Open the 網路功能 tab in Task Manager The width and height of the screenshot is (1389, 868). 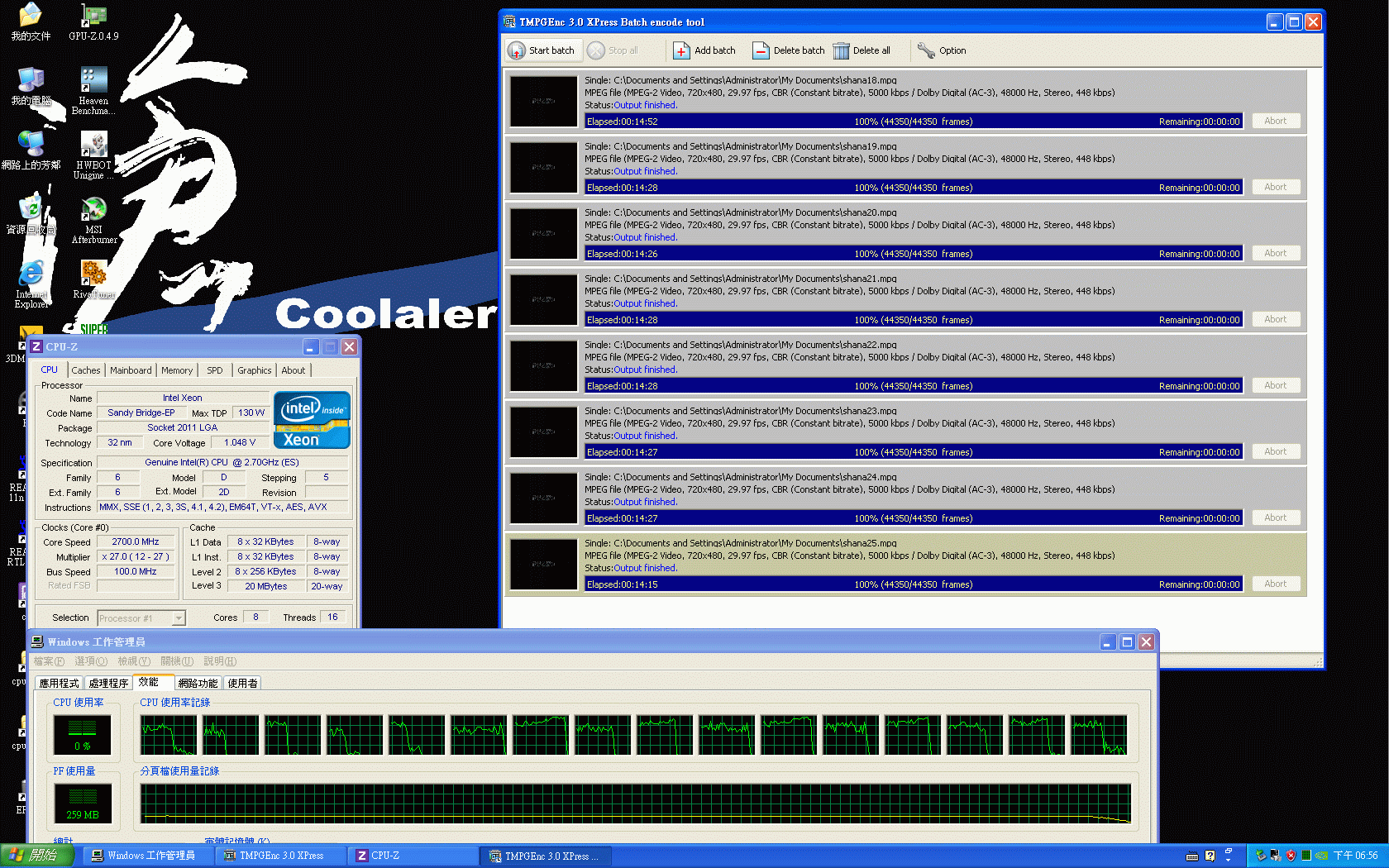coord(198,683)
